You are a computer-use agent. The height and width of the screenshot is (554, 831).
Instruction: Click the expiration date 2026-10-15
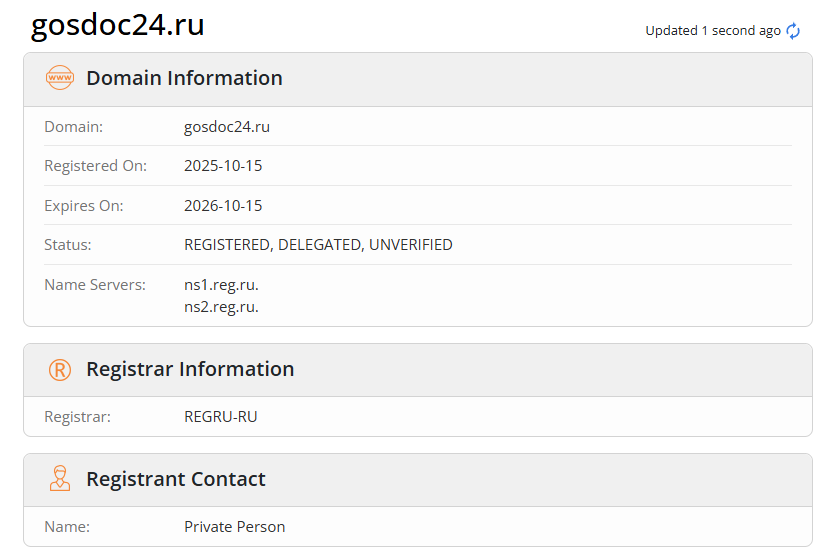click(x=223, y=206)
